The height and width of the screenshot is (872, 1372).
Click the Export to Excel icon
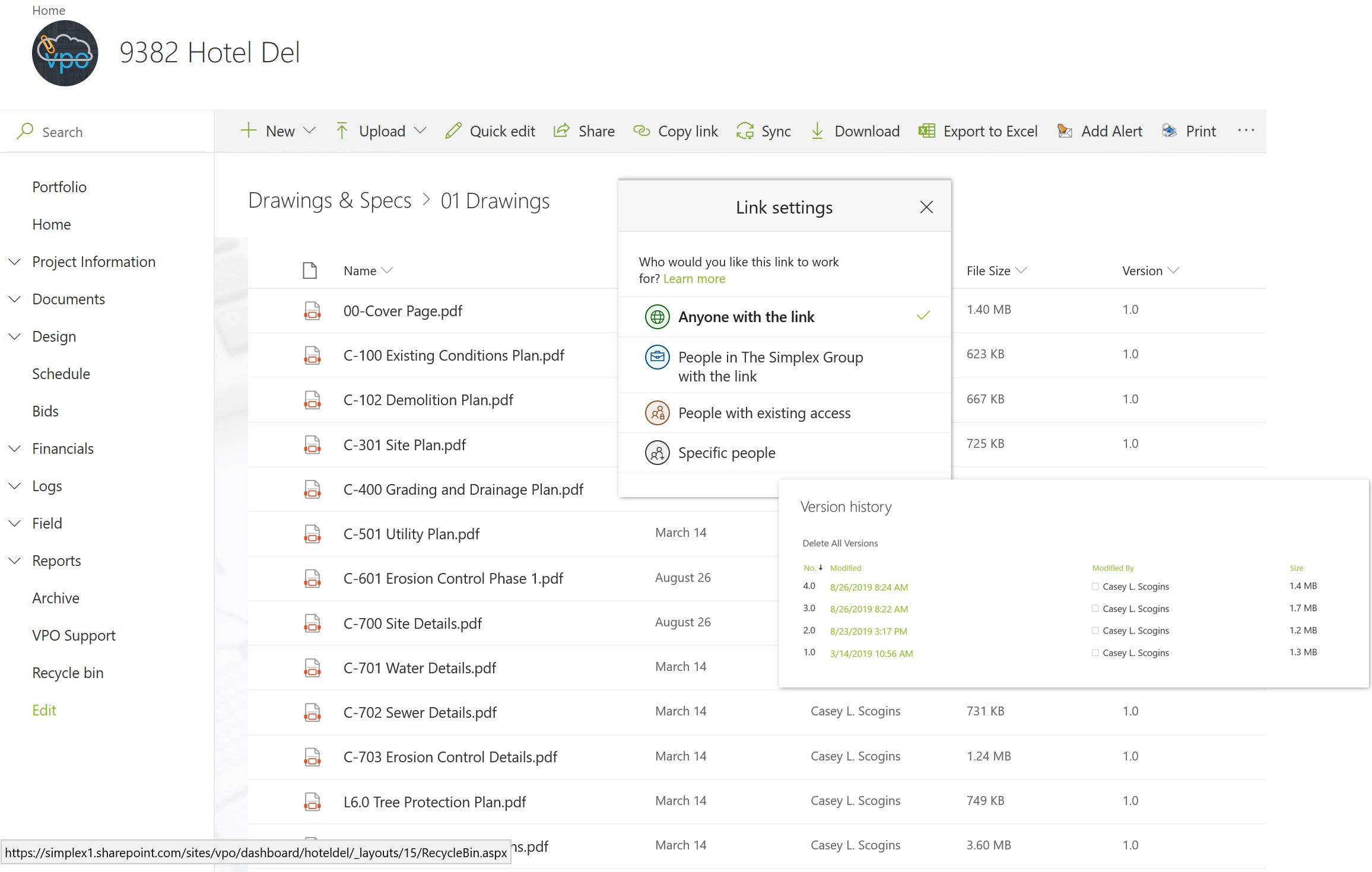pos(925,131)
